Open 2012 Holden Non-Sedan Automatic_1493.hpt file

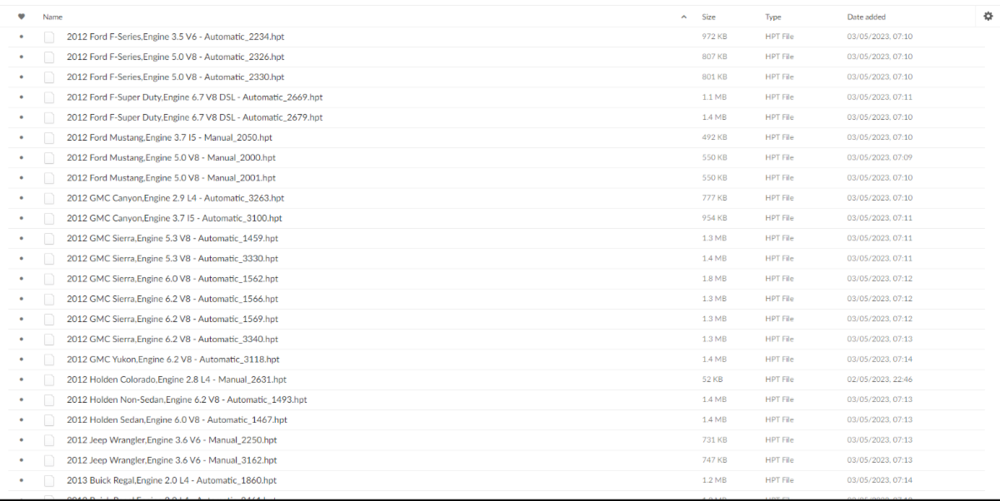pos(187,400)
